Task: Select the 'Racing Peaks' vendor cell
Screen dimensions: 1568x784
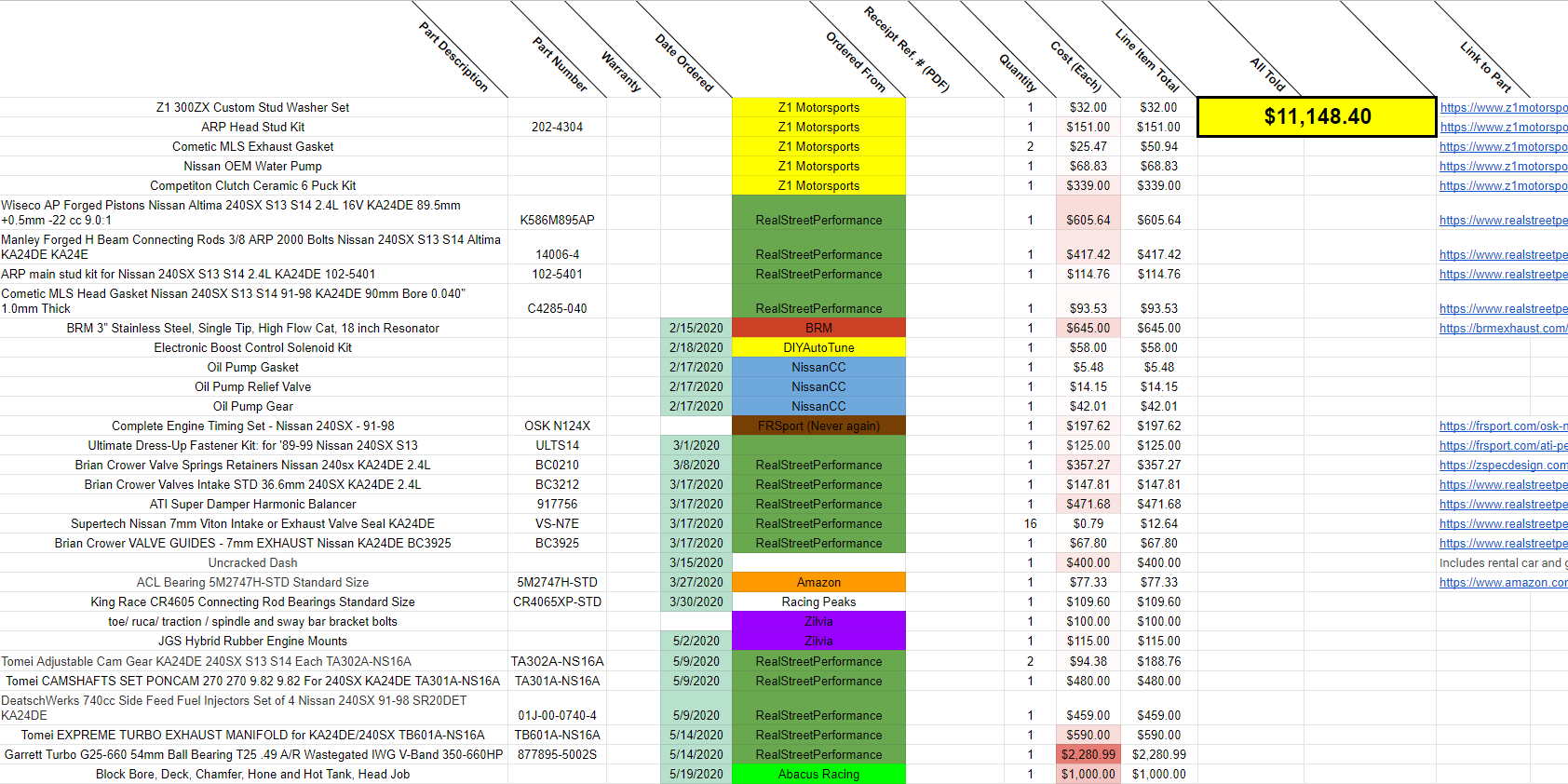Action: click(x=818, y=602)
